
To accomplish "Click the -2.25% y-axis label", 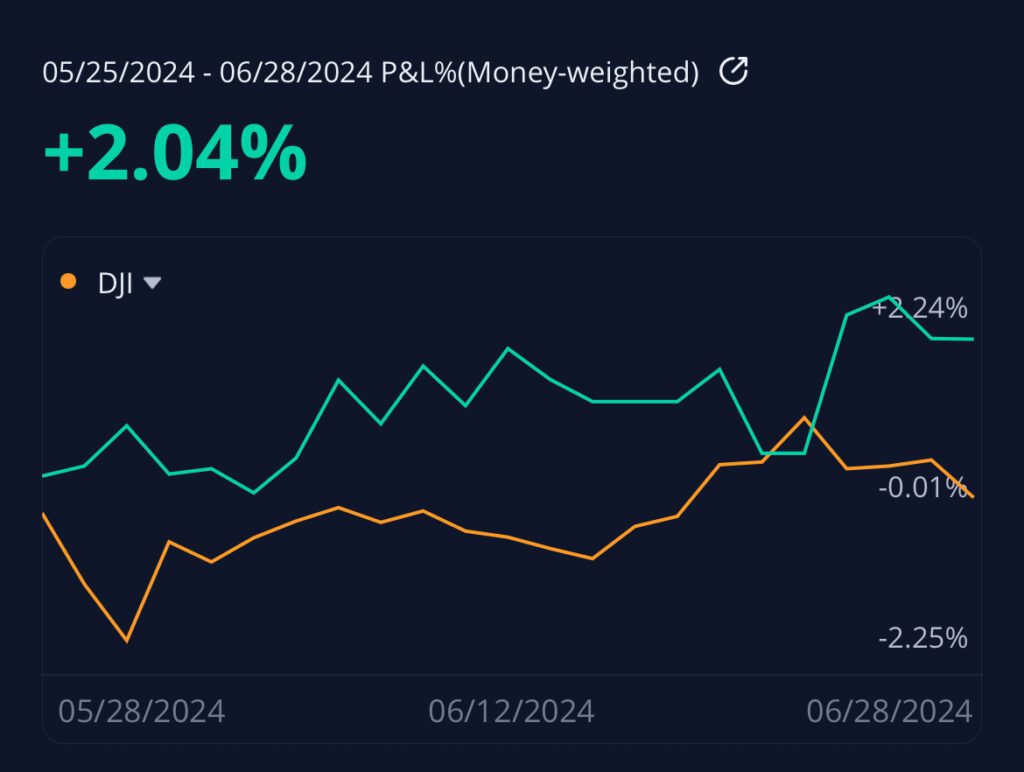I will tap(922, 638).
